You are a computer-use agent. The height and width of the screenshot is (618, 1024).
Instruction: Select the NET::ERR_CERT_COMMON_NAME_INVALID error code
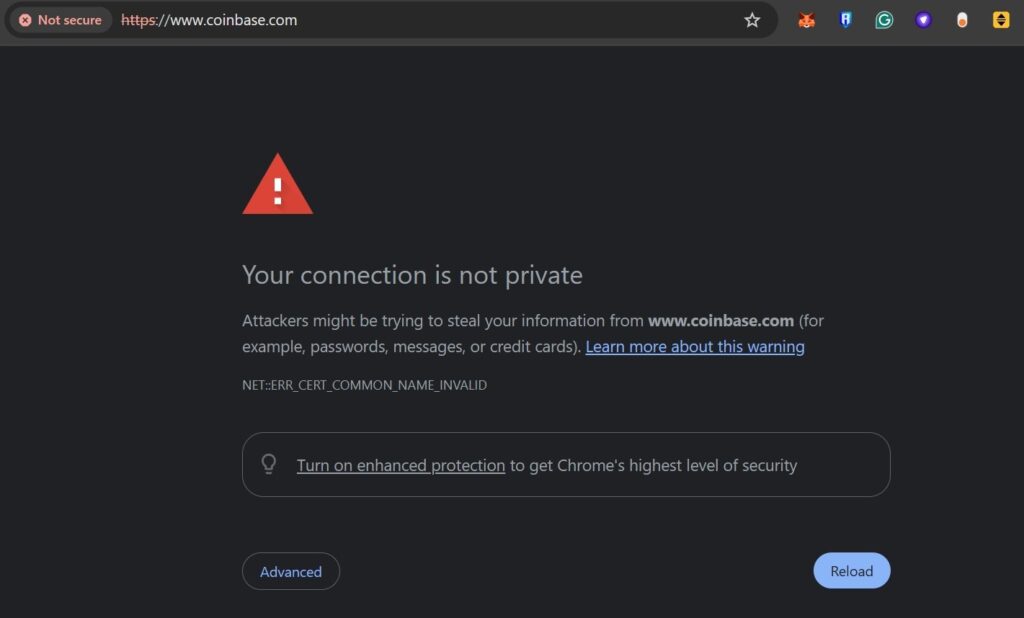(364, 384)
